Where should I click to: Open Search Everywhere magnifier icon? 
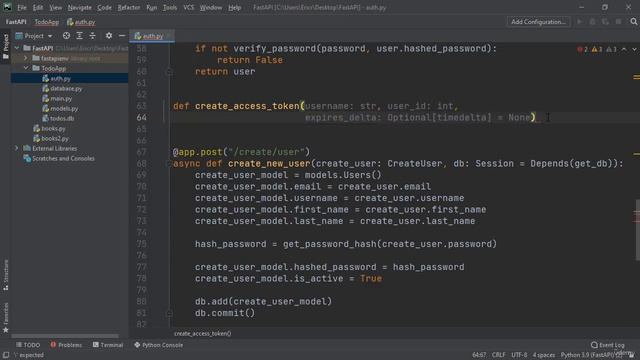633,22
